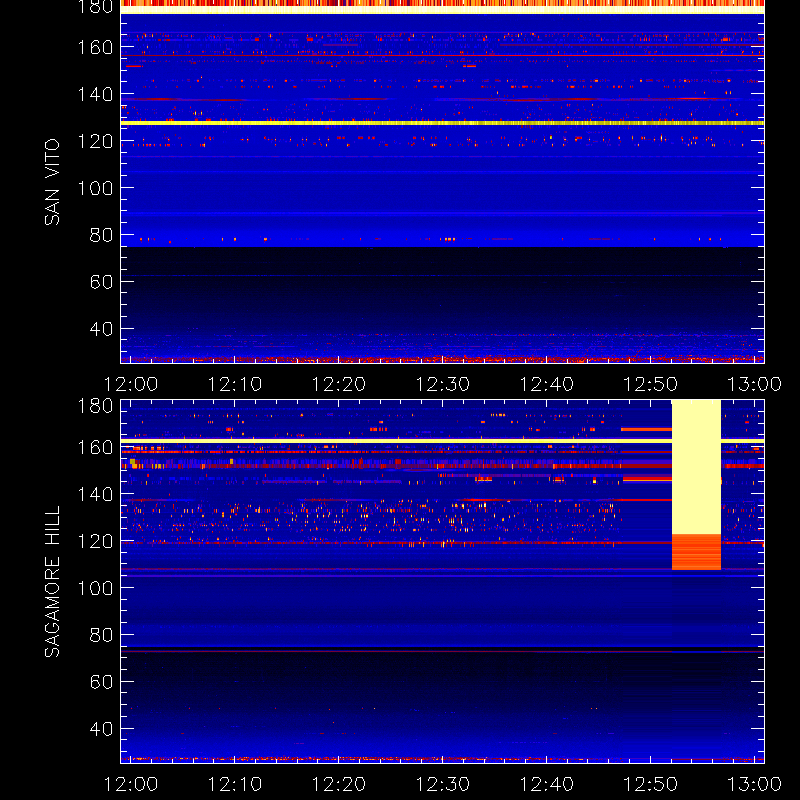Click the 160 tick label on the Sagamore Hill axis
This screenshot has width=800, height=800.
point(95,447)
